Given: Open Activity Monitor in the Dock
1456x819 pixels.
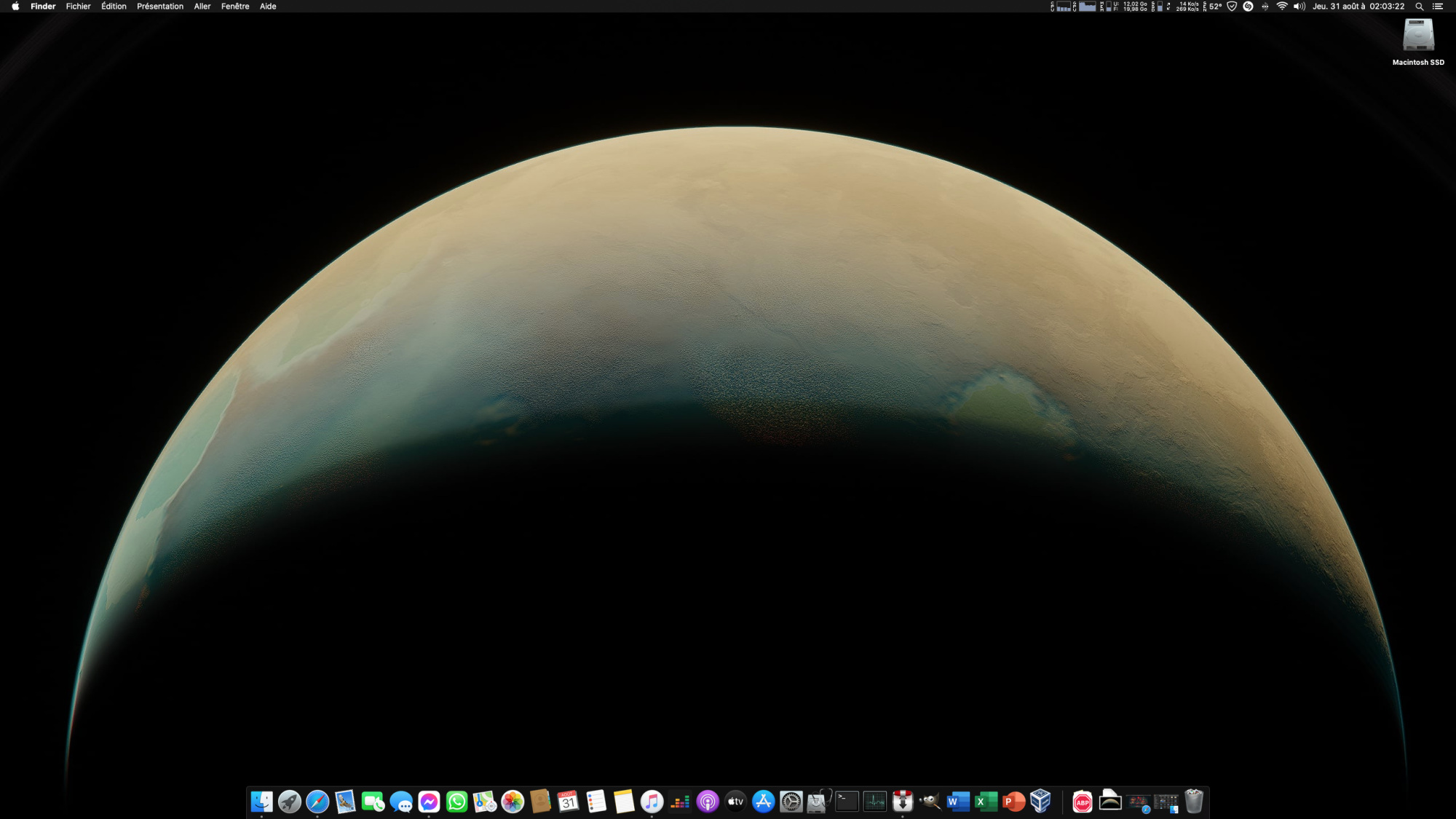Looking at the screenshot, I should tap(874, 802).
